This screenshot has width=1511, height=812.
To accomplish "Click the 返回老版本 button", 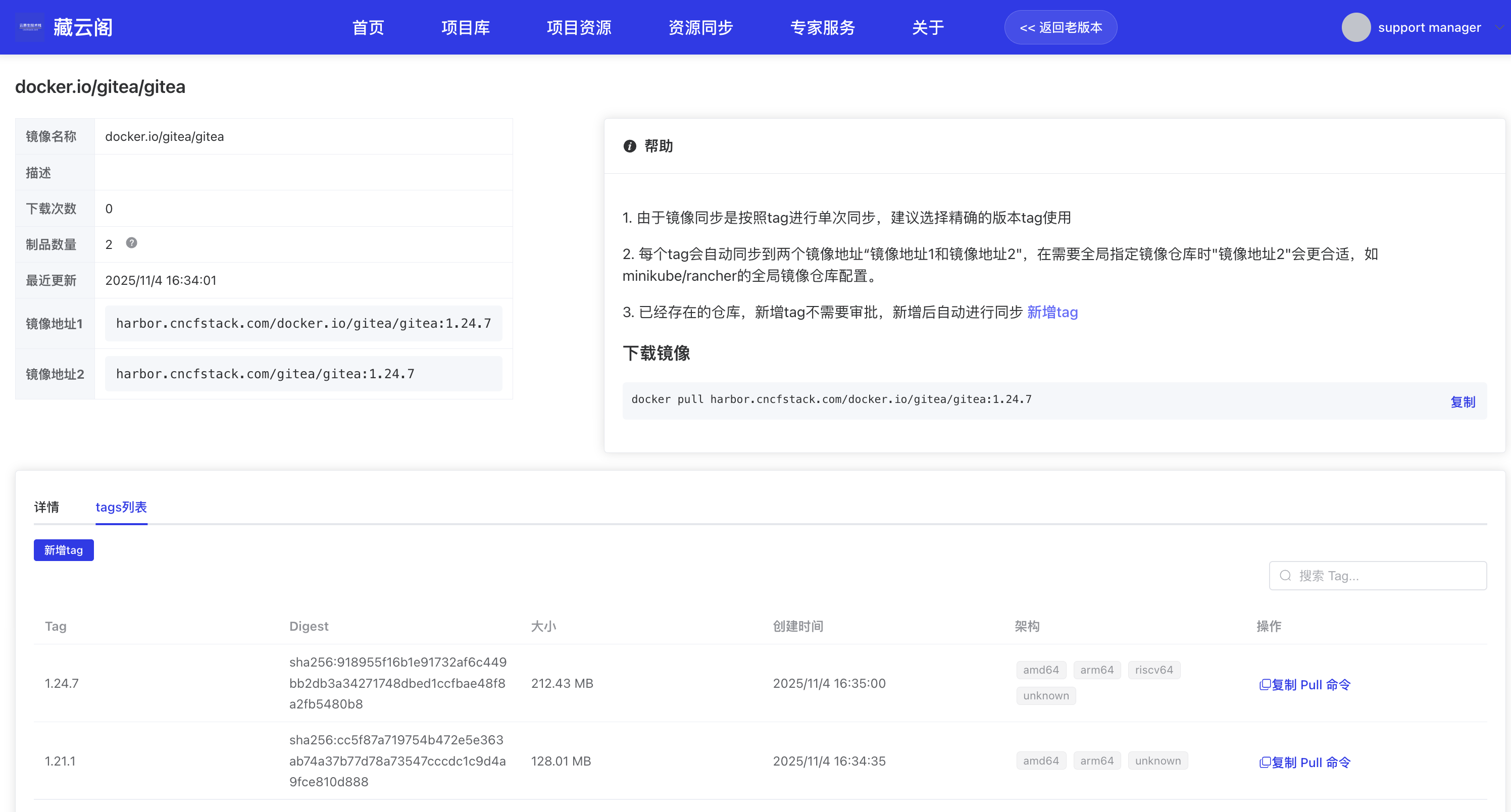I will [1061, 27].
